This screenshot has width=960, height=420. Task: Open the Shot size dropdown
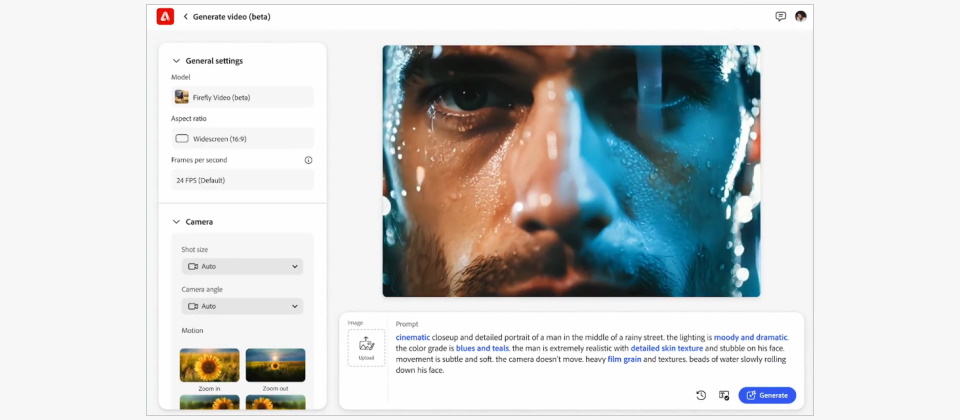coord(242,267)
